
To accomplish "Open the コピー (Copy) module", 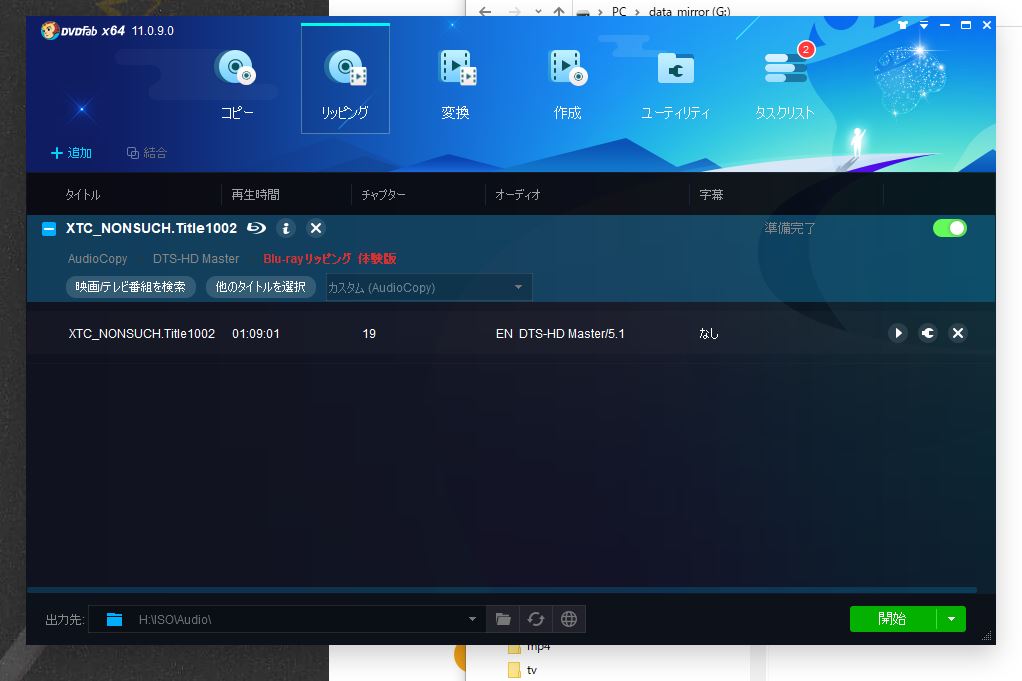I will pyautogui.click(x=237, y=85).
